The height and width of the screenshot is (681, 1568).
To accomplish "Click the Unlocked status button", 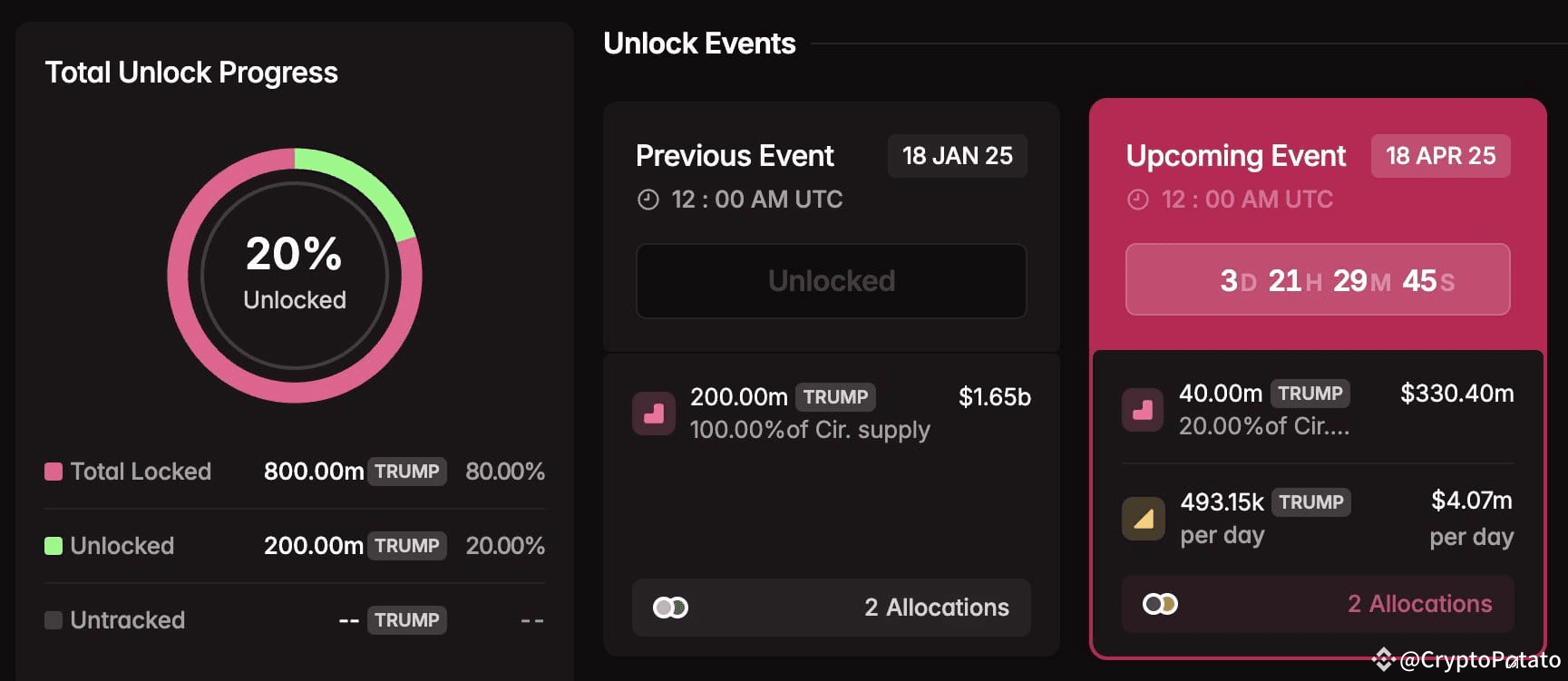I will point(831,281).
